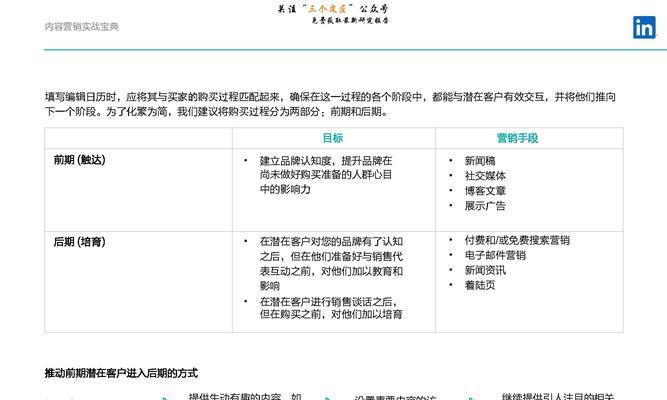Click the '目标' column header
The height and width of the screenshot is (400, 667).
pyautogui.click(x=333, y=138)
